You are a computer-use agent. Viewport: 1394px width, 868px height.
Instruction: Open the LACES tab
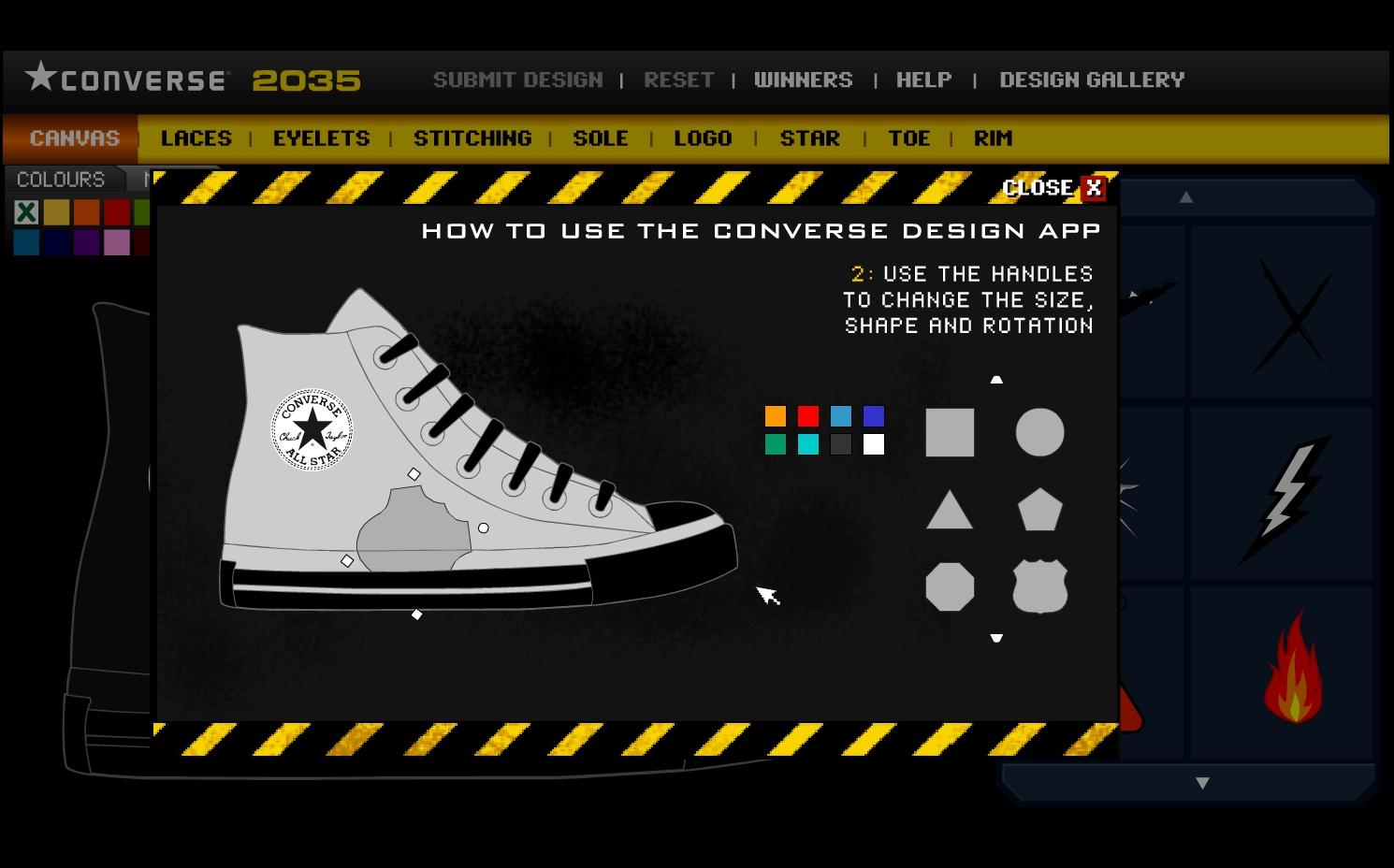[196, 138]
